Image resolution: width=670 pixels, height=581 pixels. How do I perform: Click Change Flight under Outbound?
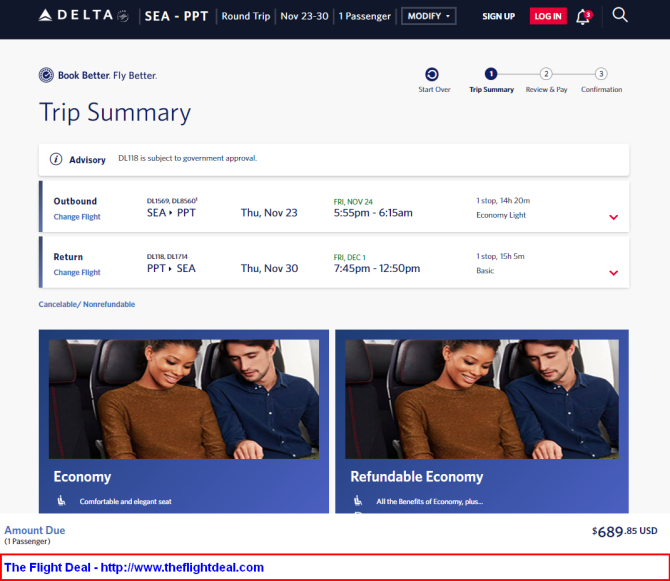pyautogui.click(x=77, y=217)
